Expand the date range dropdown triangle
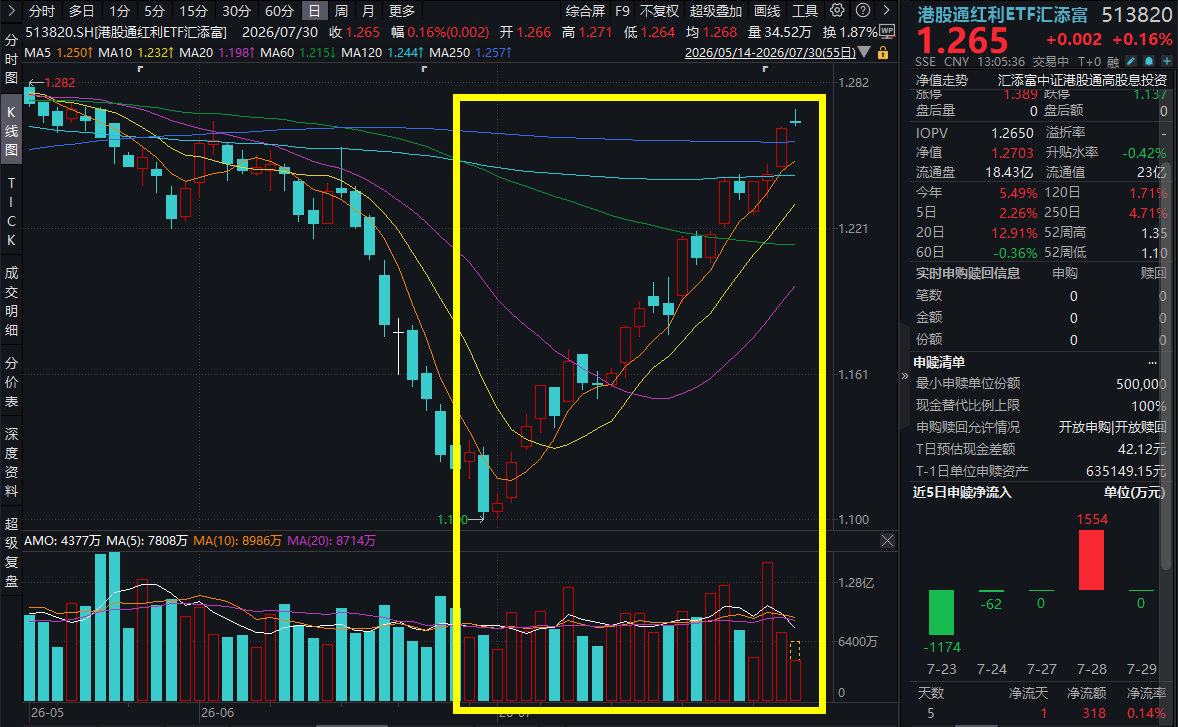Screen dimensions: 1178x727 tap(865, 53)
